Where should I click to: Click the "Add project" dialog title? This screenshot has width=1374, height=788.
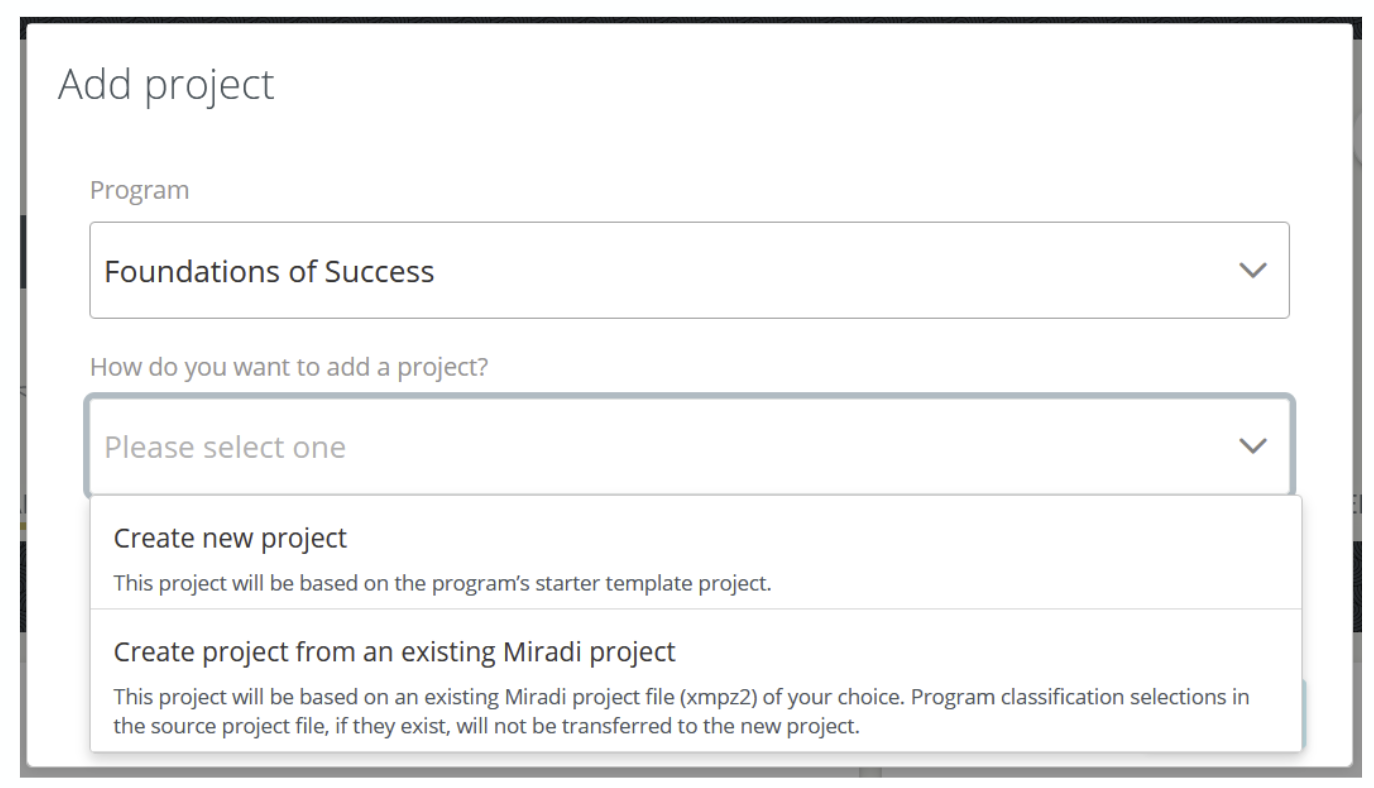point(166,85)
